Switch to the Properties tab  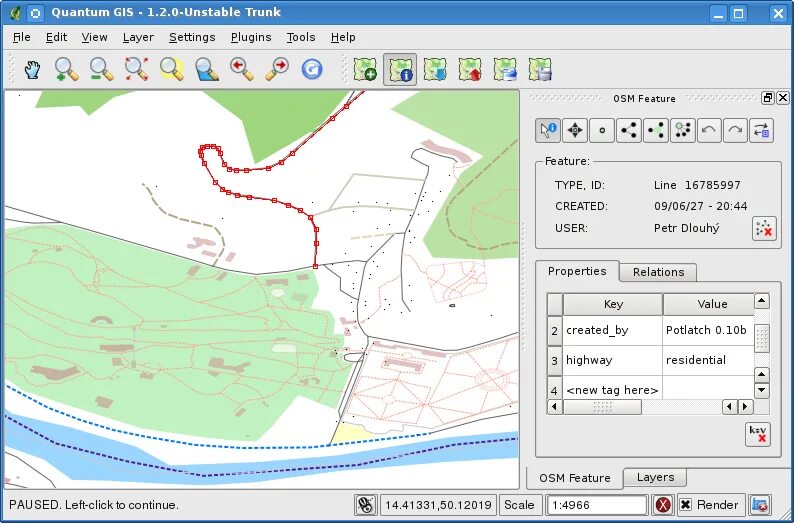[577, 271]
